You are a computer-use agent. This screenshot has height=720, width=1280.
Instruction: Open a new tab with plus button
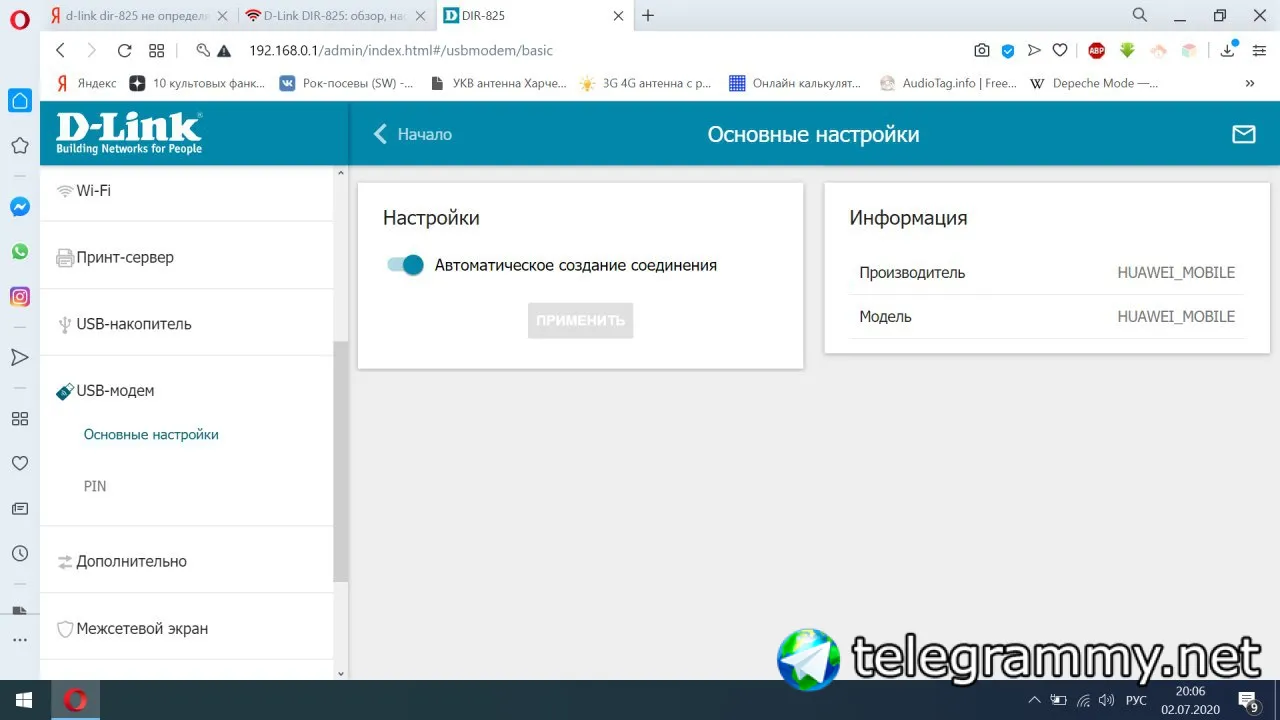(x=648, y=15)
